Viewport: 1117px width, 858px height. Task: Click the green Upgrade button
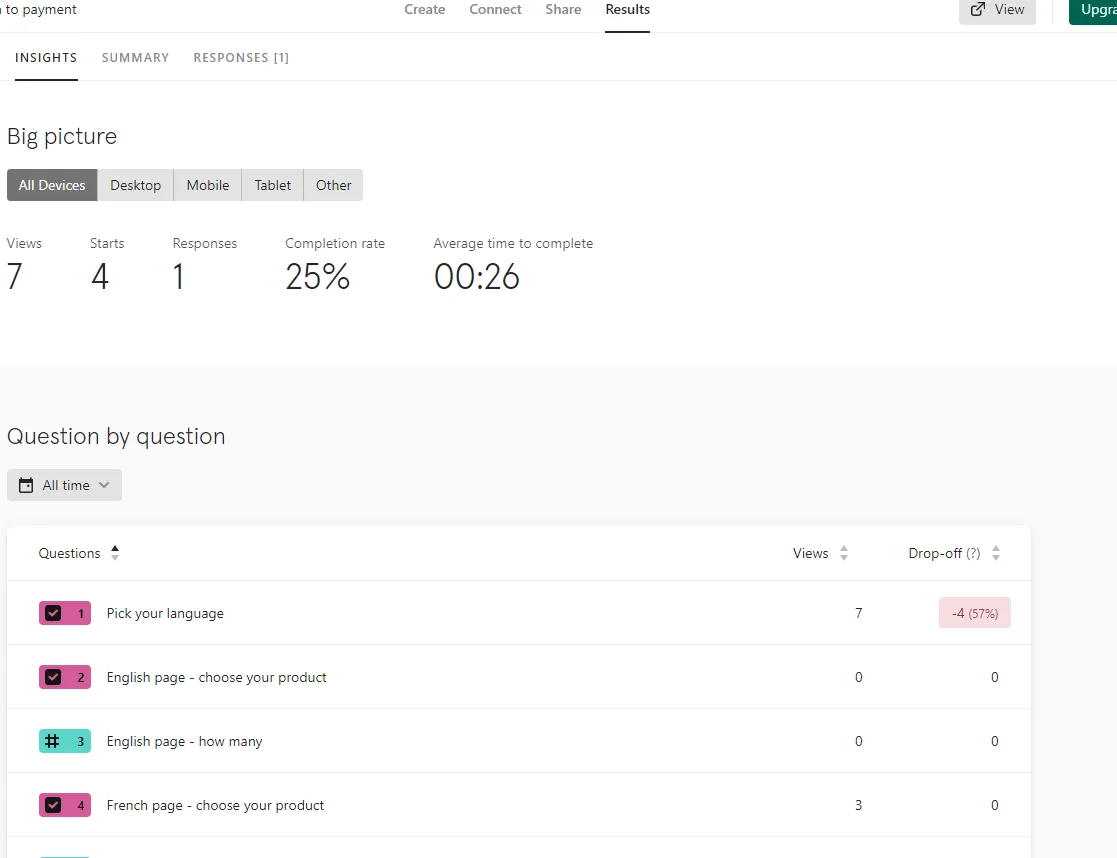1093,10
